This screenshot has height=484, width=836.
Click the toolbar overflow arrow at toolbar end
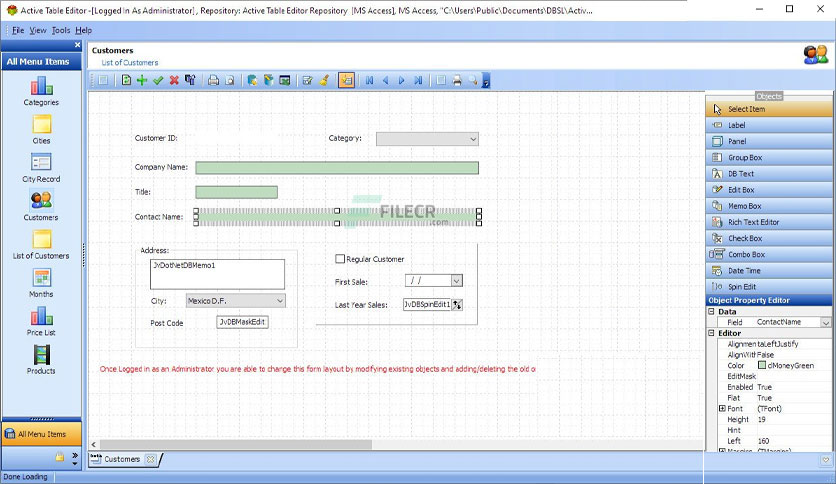coord(486,81)
